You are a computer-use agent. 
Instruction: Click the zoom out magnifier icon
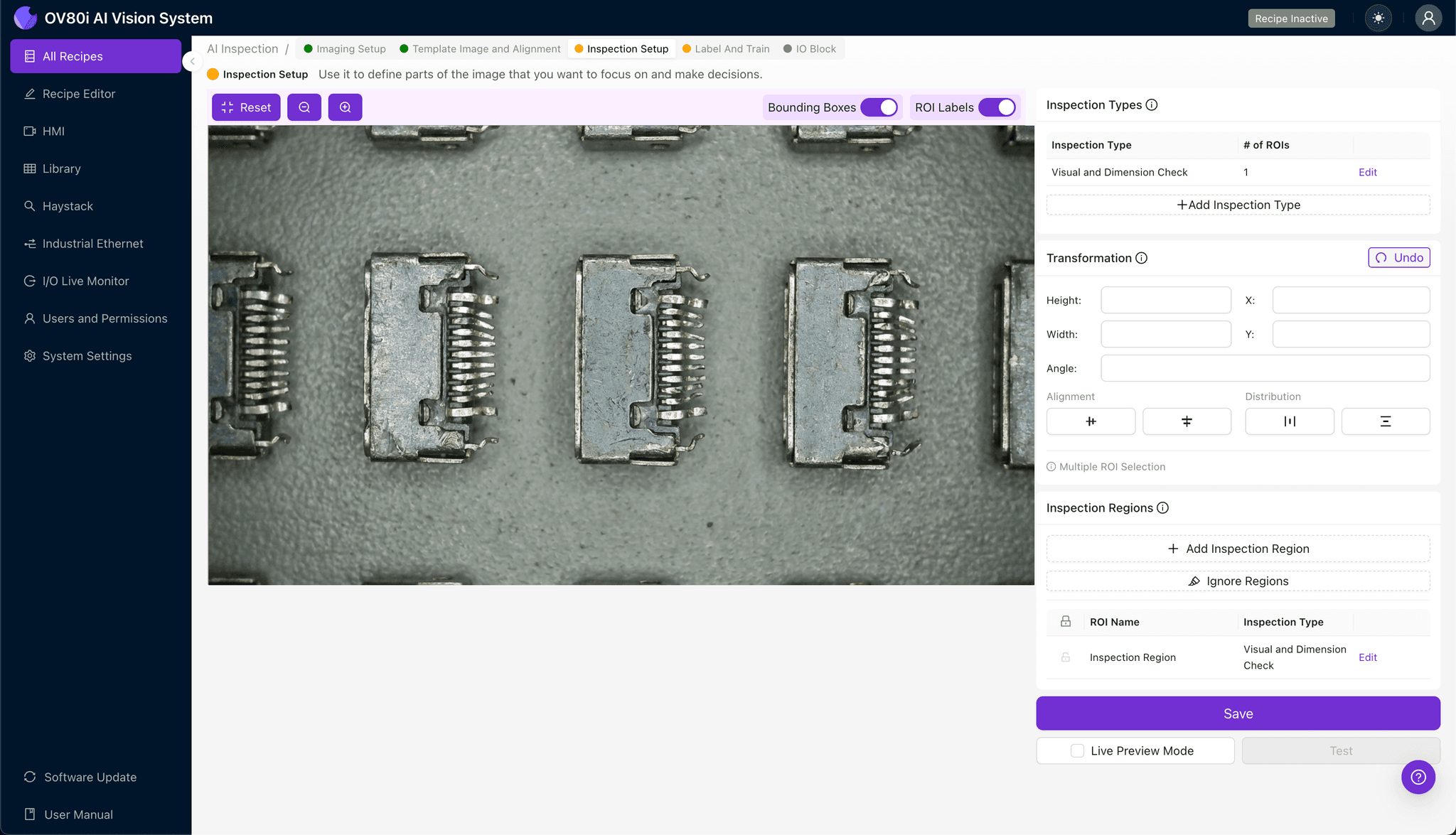pos(304,107)
